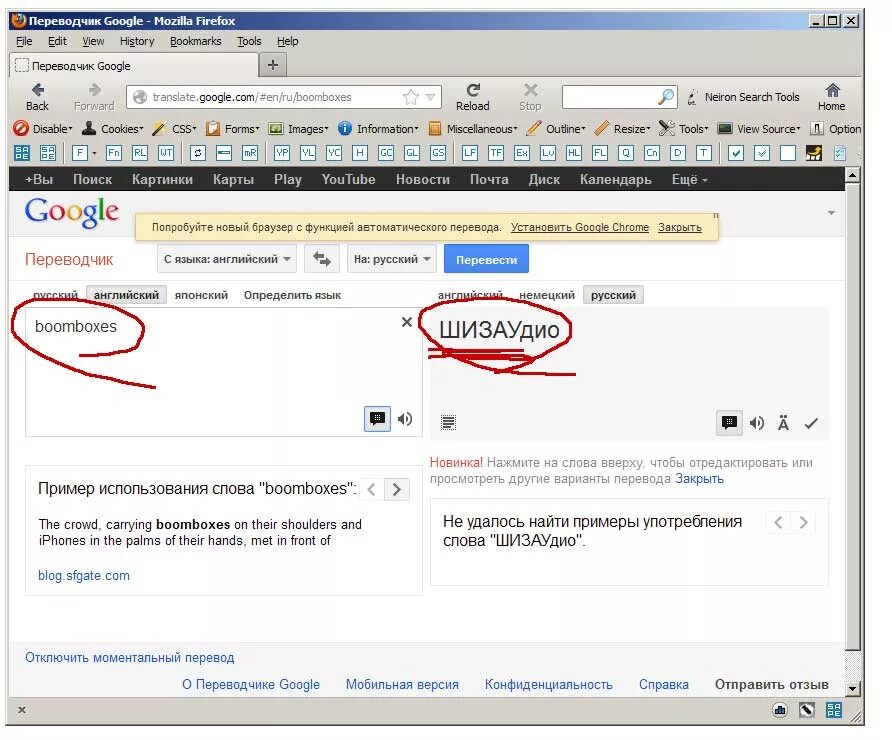
Task: Click the GL toolbar icon
Action: 412,153
